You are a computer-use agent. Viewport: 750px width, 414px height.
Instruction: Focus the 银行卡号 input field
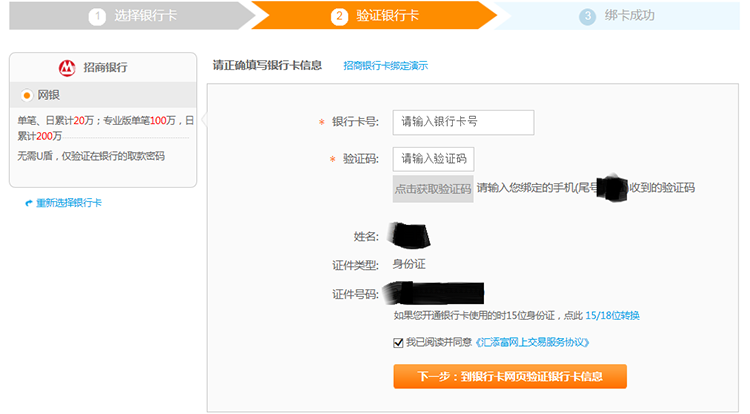tap(463, 122)
